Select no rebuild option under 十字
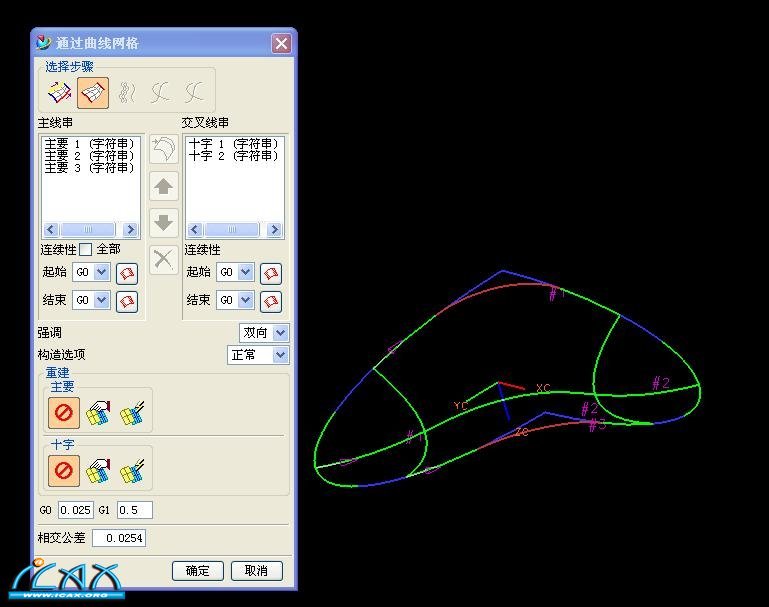769x607 pixels. [64, 471]
